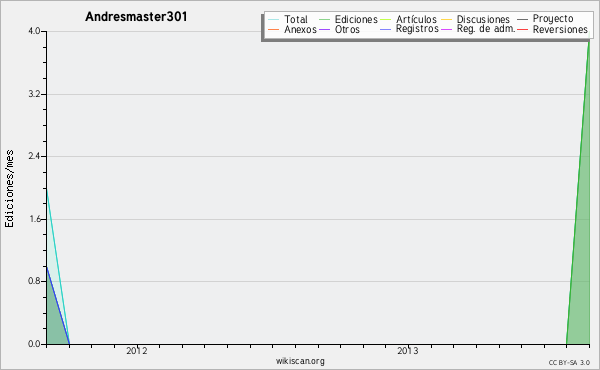Image resolution: width=600 pixels, height=370 pixels.
Task: Click the orange Anexos line color swatch
Action: coord(274,29)
